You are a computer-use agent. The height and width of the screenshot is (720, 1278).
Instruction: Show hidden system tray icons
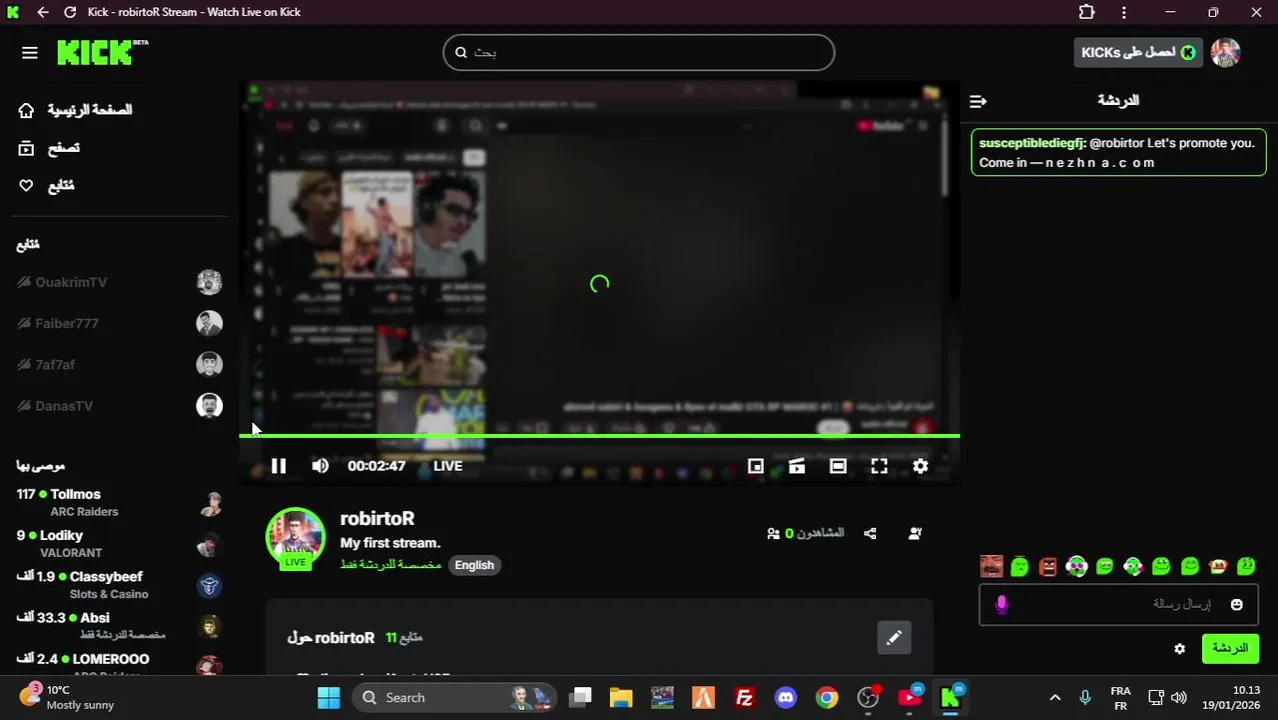(1054, 698)
